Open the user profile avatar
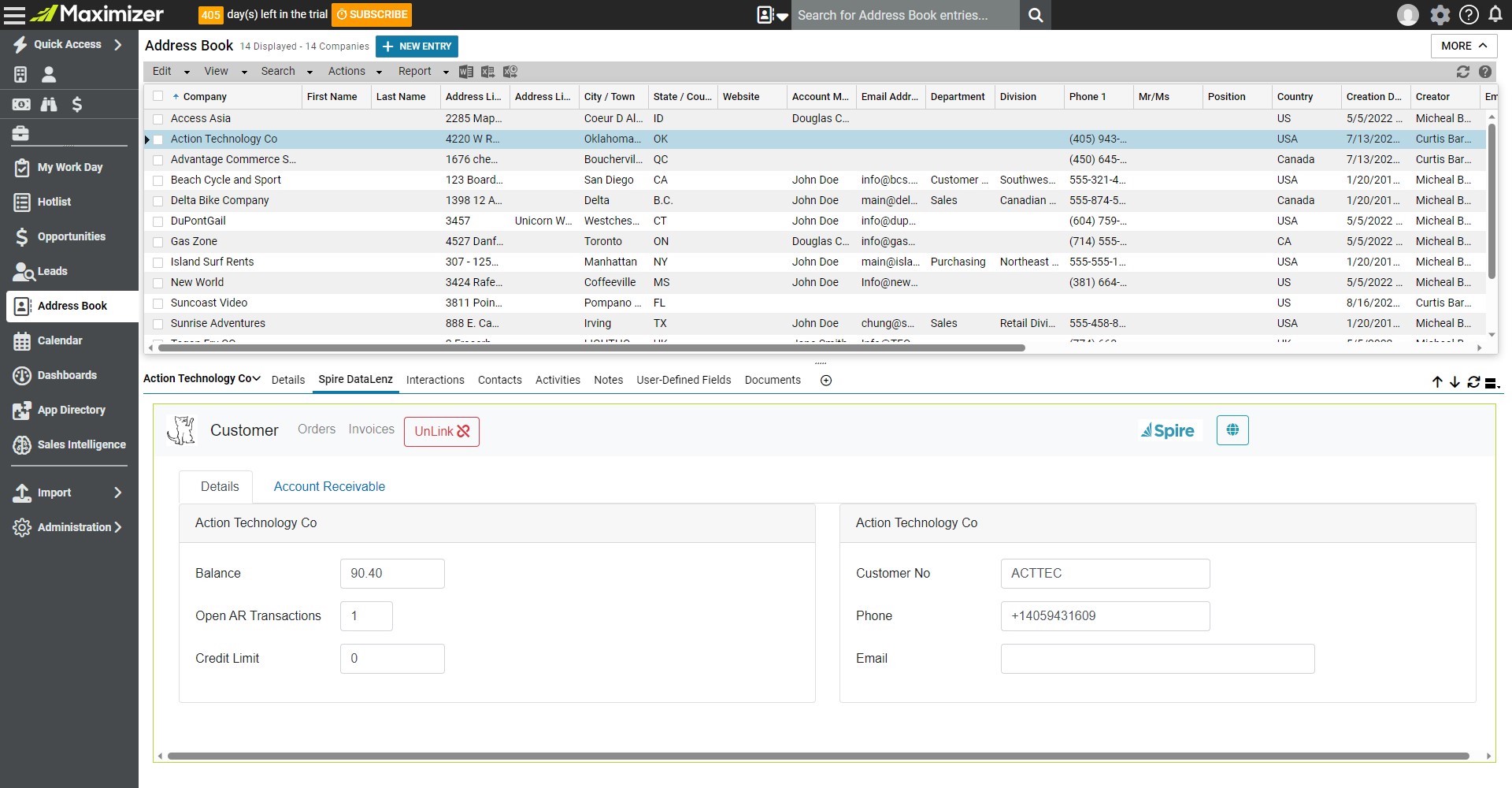This screenshot has width=1512, height=788. pyautogui.click(x=1407, y=15)
